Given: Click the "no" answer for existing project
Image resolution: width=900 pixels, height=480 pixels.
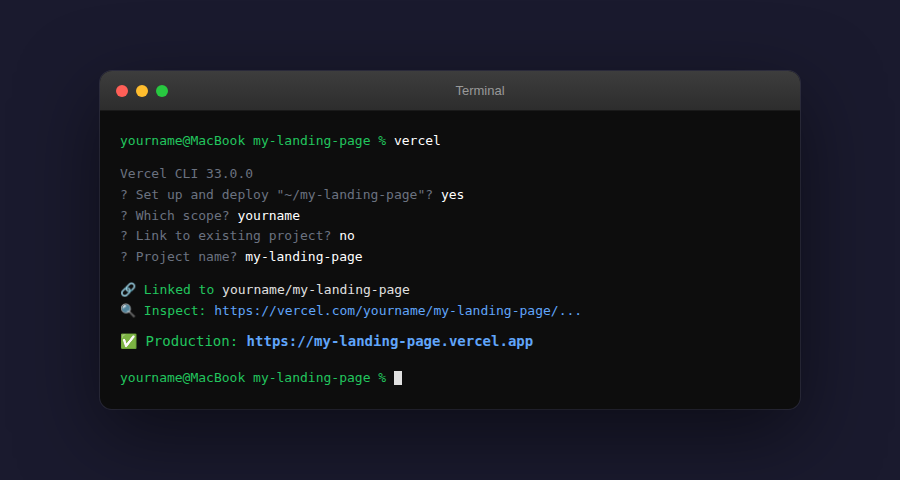Looking at the screenshot, I should coord(347,236).
